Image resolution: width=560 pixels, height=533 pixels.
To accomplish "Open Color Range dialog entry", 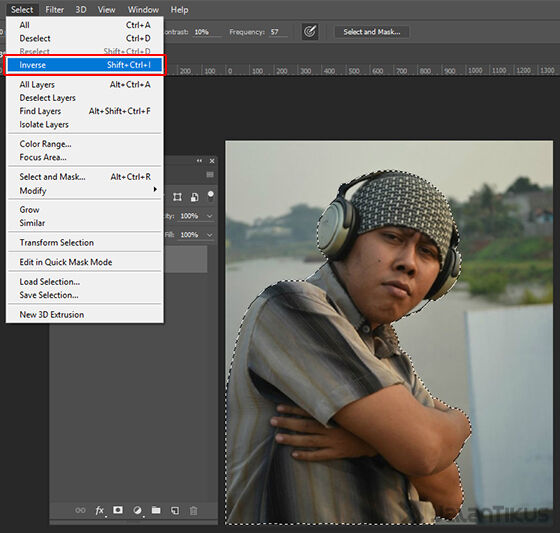I will pyautogui.click(x=85, y=144).
